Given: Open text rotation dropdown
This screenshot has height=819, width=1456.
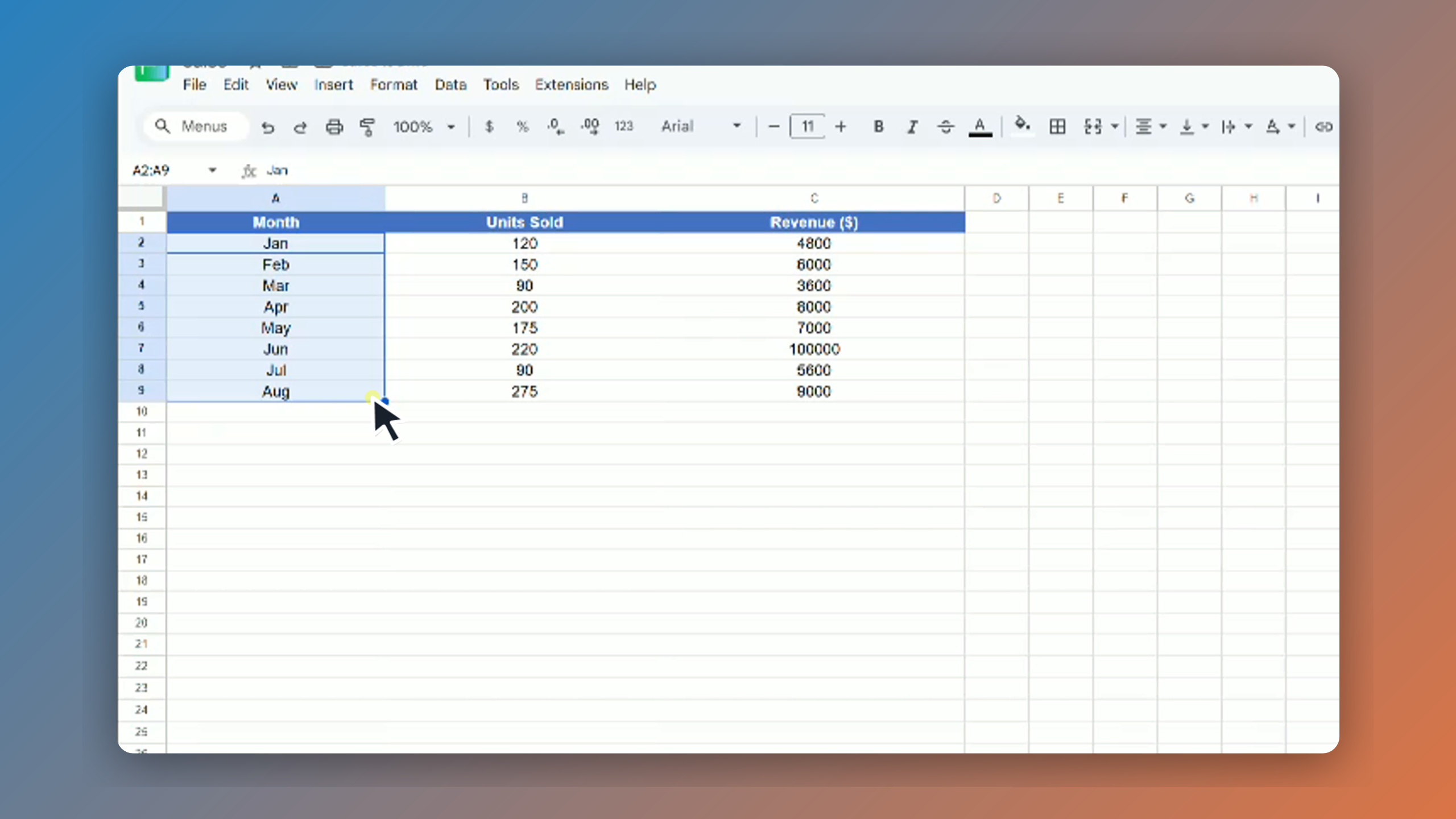Looking at the screenshot, I should (x=1280, y=126).
